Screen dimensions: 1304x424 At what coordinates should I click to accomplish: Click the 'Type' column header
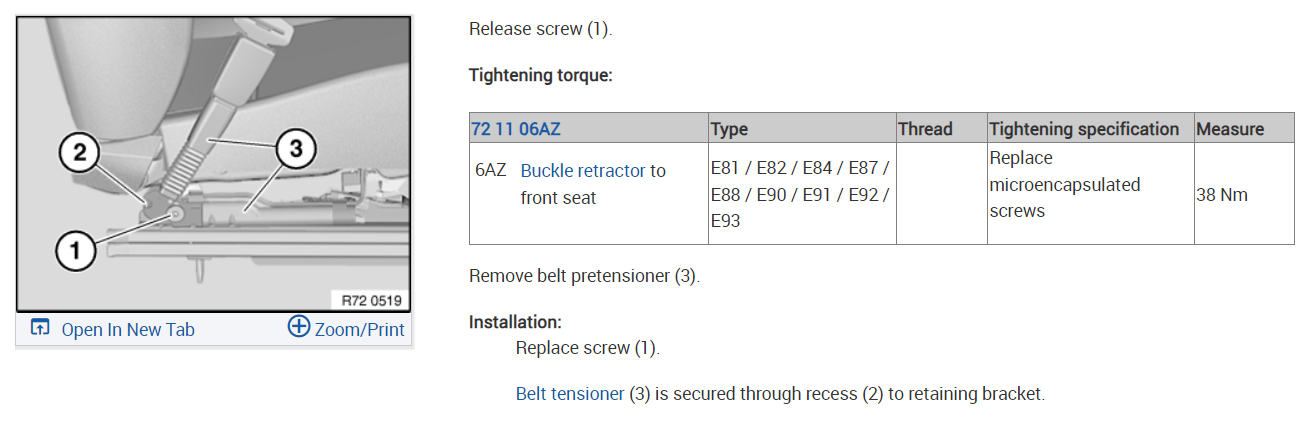point(729,129)
